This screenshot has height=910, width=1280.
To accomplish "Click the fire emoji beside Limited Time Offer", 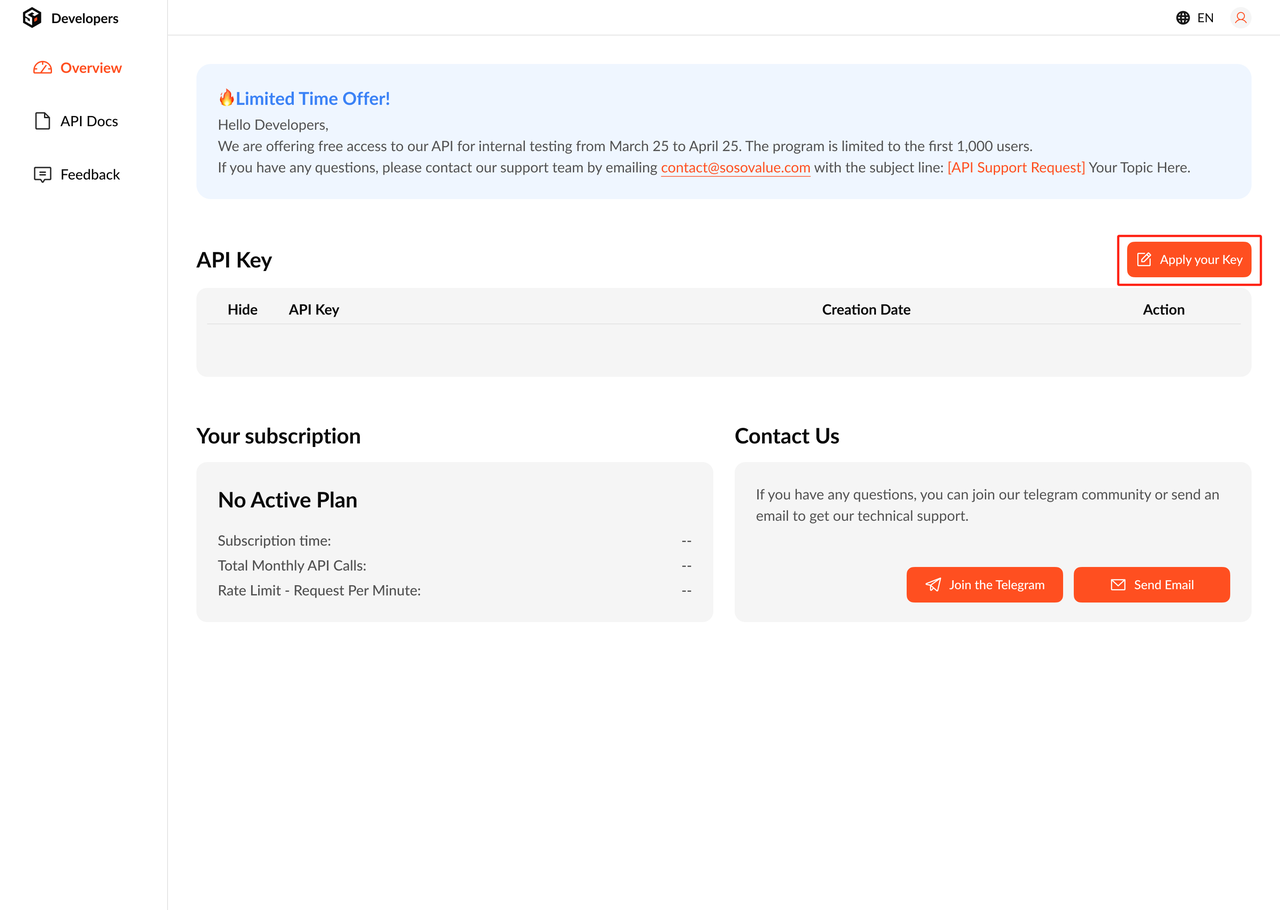I will (x=227, y=98).
